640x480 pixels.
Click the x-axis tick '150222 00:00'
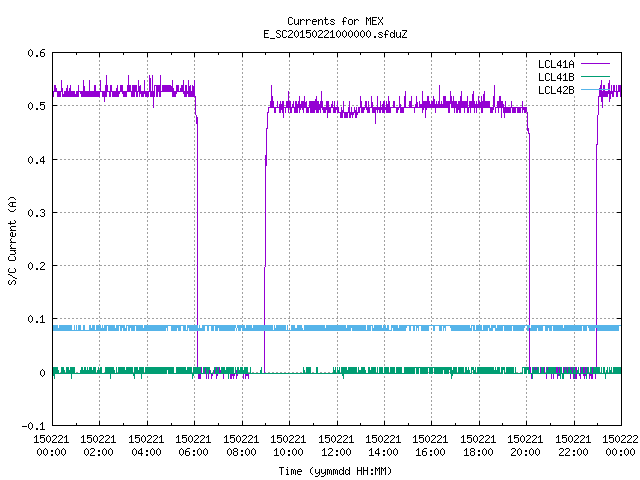620,446
